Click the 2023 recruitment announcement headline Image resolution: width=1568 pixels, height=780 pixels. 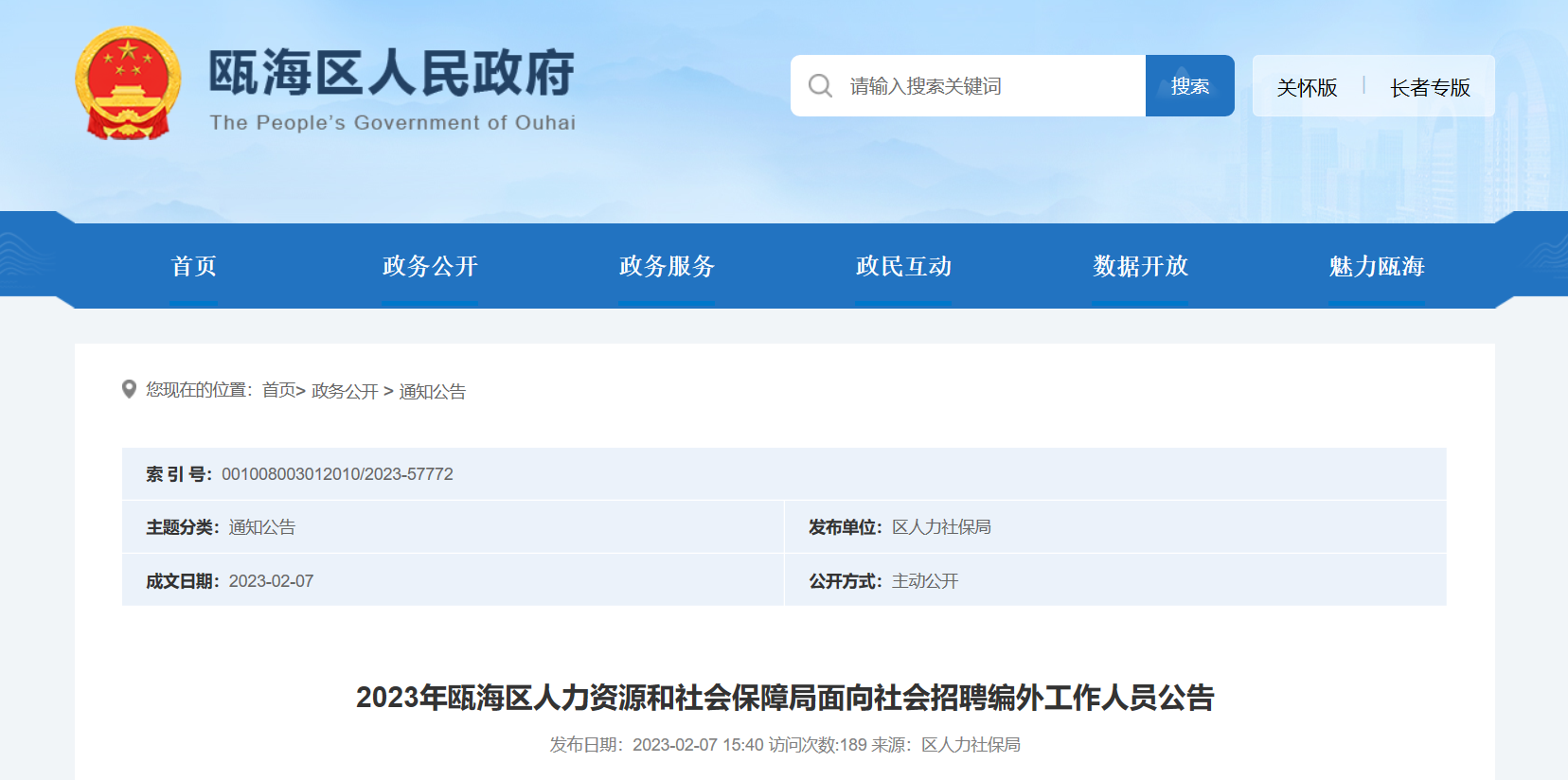[x=785, y=698]
